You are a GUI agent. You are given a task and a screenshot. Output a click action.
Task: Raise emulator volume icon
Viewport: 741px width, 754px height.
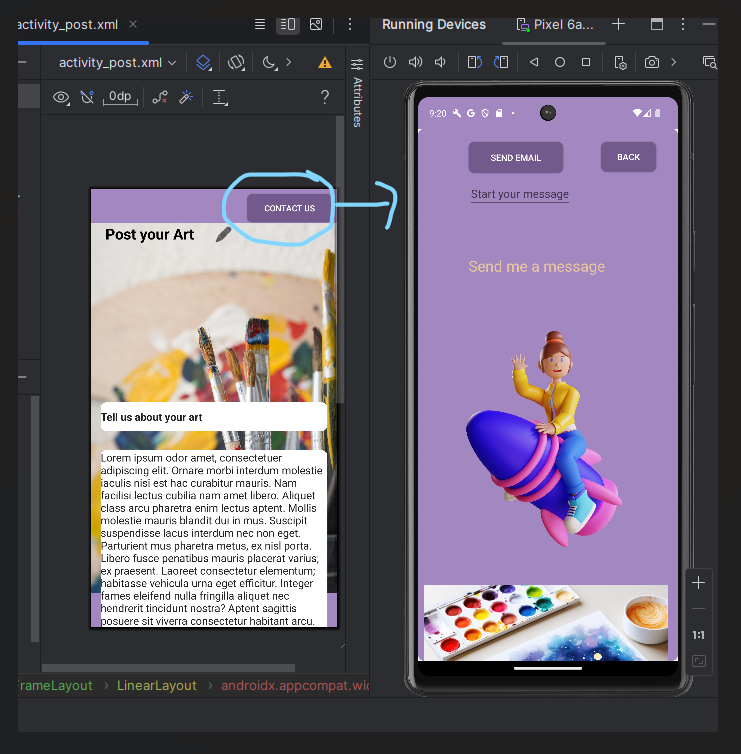pos(415,62)
